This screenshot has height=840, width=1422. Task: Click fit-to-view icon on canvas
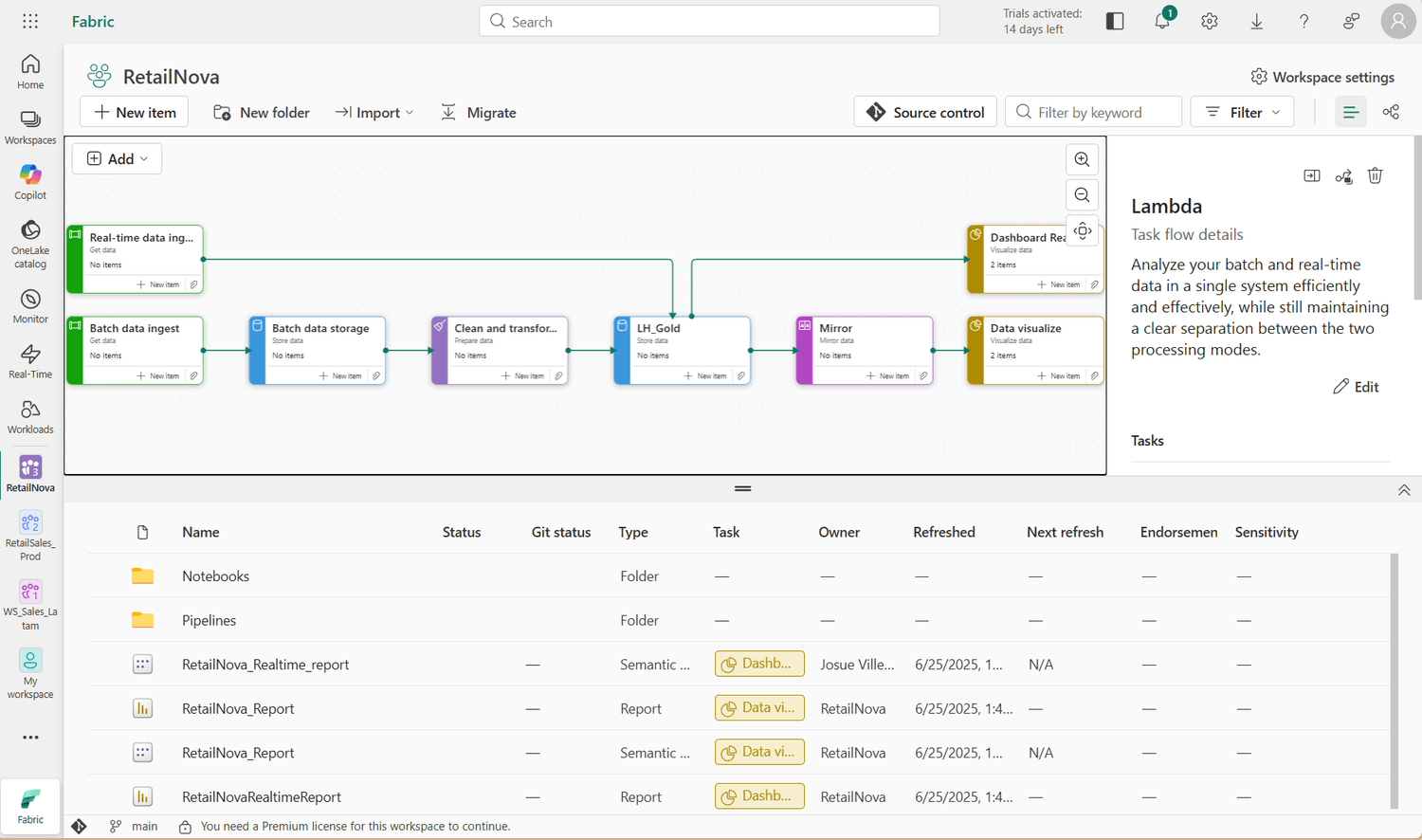pyautogui.click(x=1083, y=230)
